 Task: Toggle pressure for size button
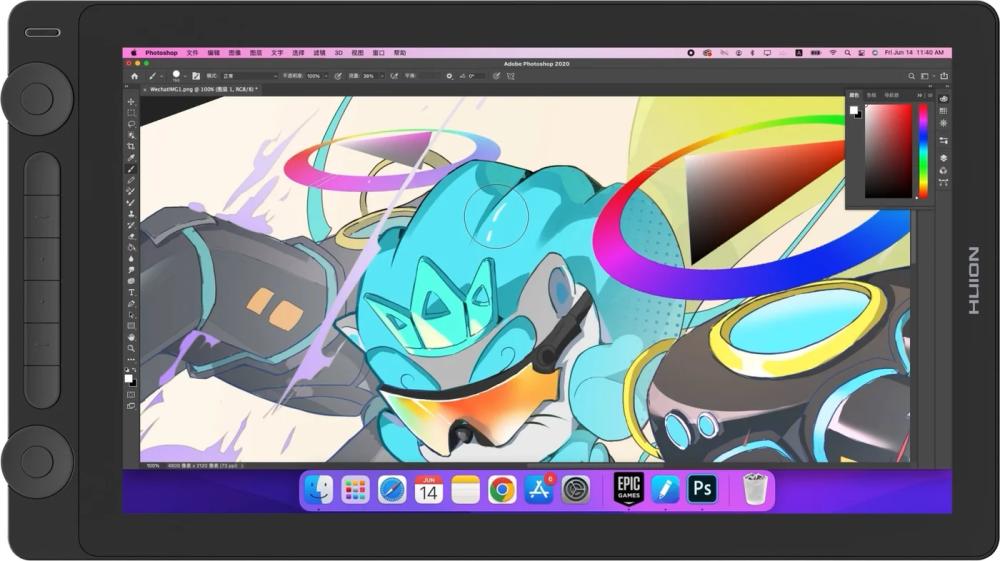pos(496,76)
